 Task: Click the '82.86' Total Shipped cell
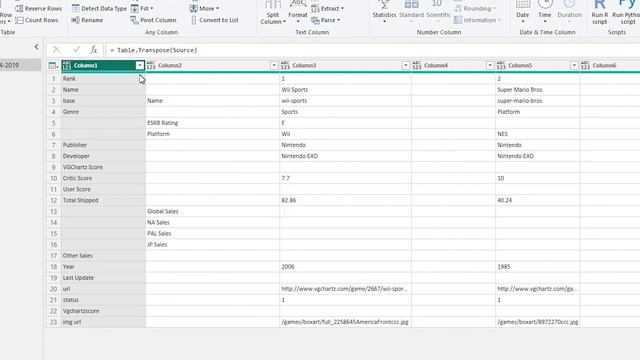pyautogui.click(x=345, y=200)
